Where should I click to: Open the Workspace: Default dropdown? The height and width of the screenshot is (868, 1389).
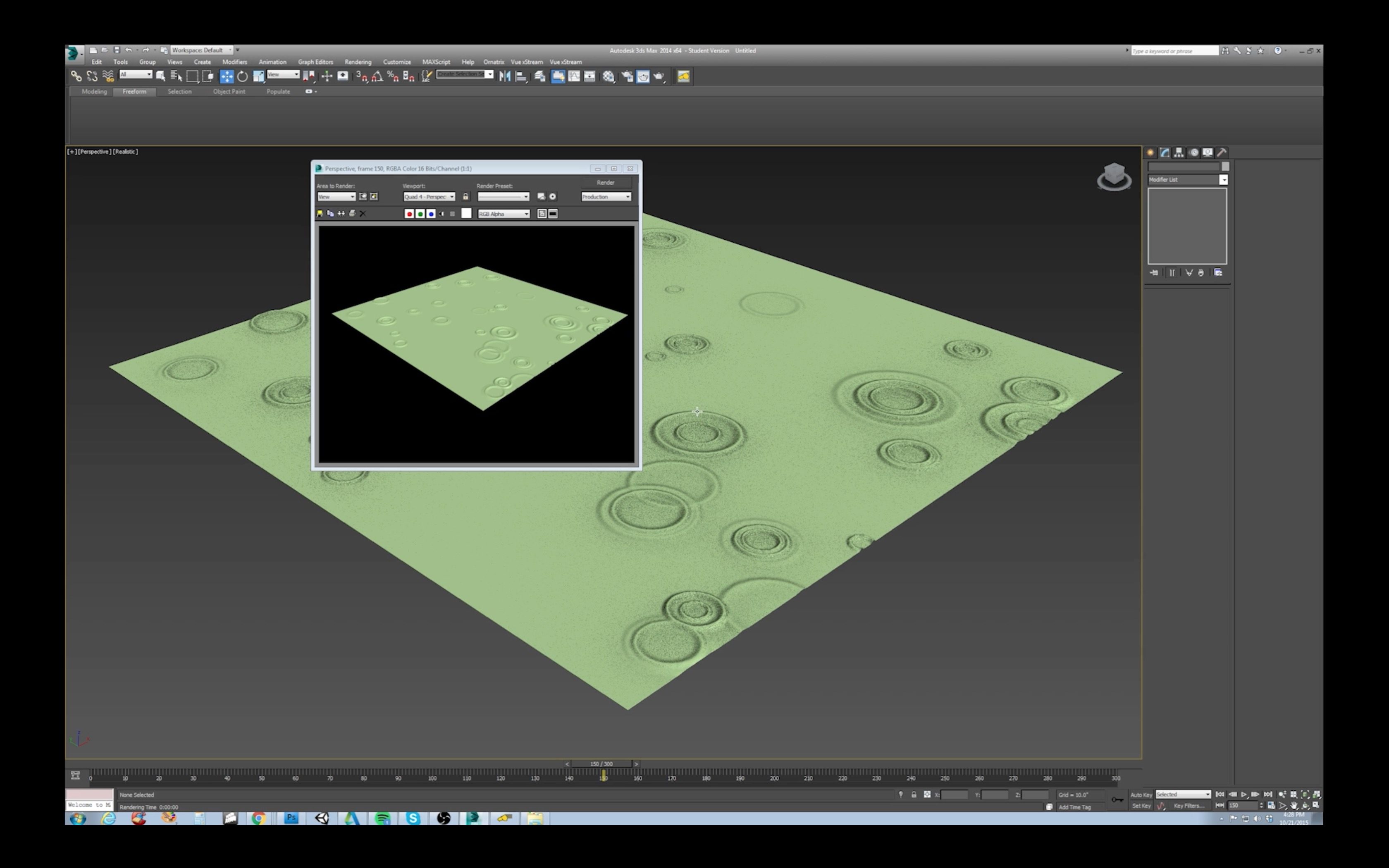point(201,50)
